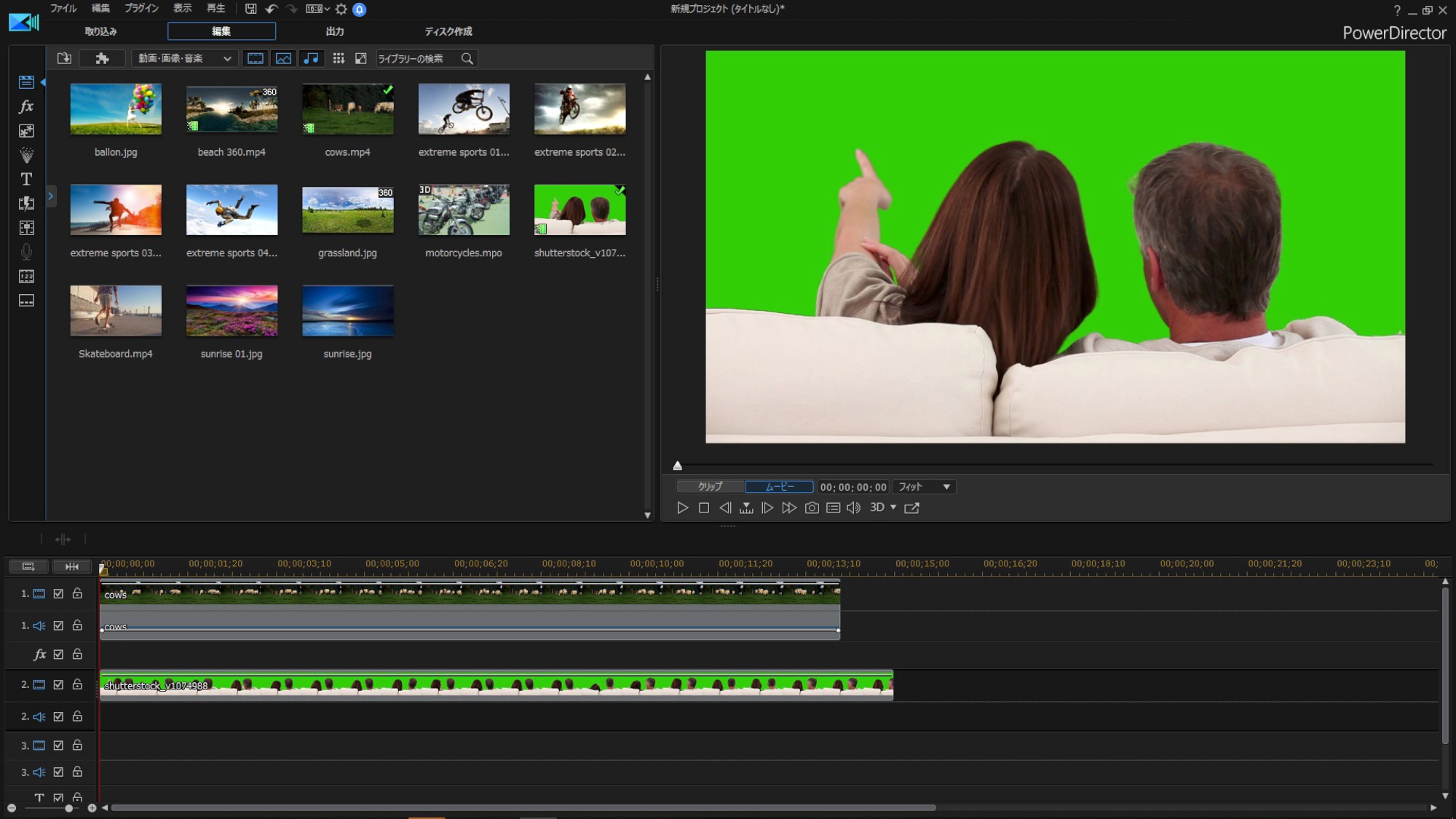Screen dimensions: 1456x819
Task: Open the Effect Room (fx) panel
Action: (x=26, y=106)
